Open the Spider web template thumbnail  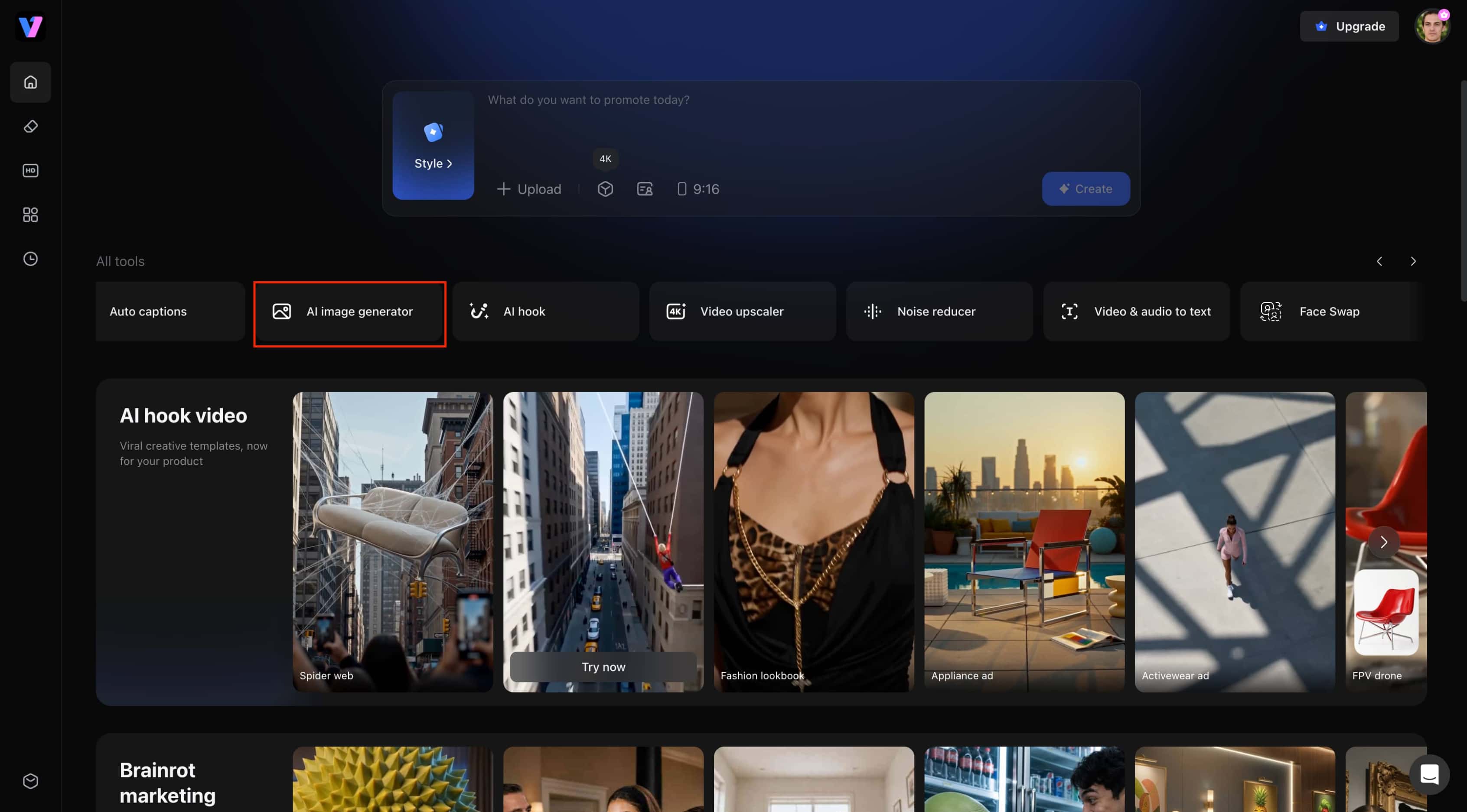click(393, 542)
